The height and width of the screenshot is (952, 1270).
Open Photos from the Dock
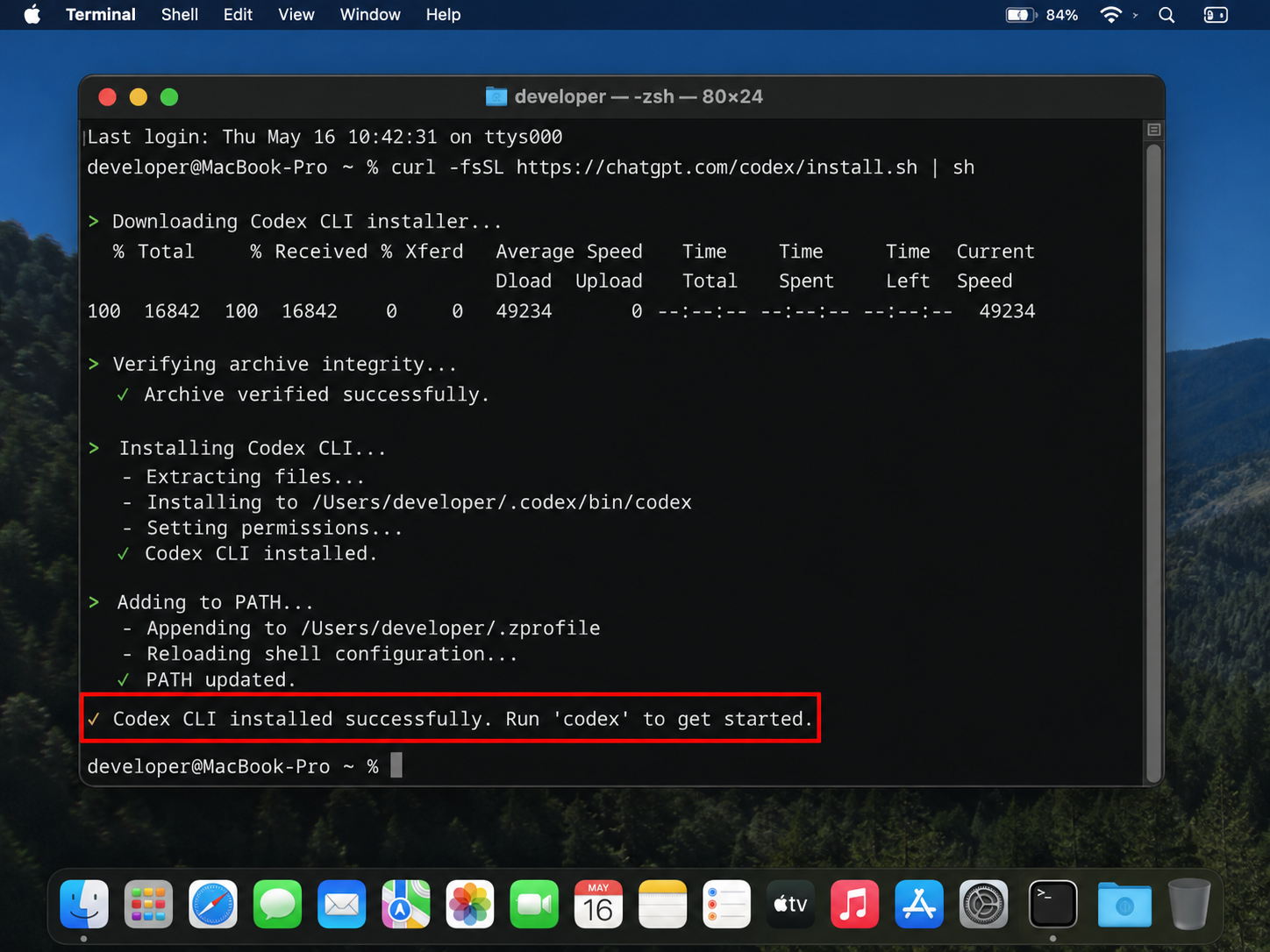(x=470, y=904)
